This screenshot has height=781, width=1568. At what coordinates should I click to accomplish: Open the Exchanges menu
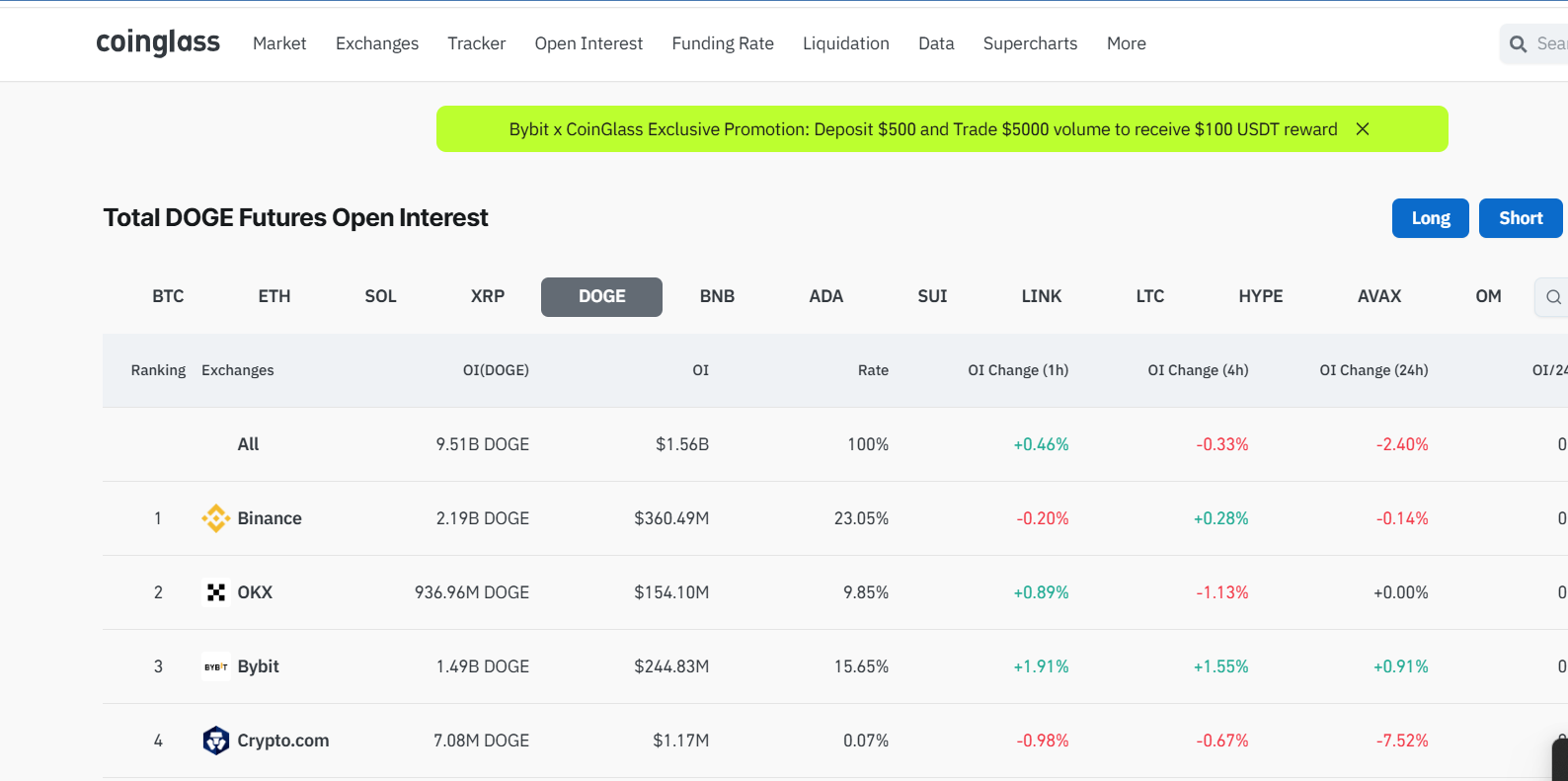(377, 43)
